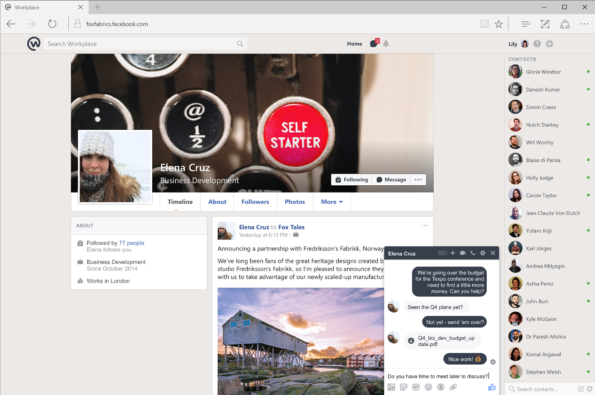Click the browser share icon
Screen dimensions: 595x395
[x=565, y=24]
